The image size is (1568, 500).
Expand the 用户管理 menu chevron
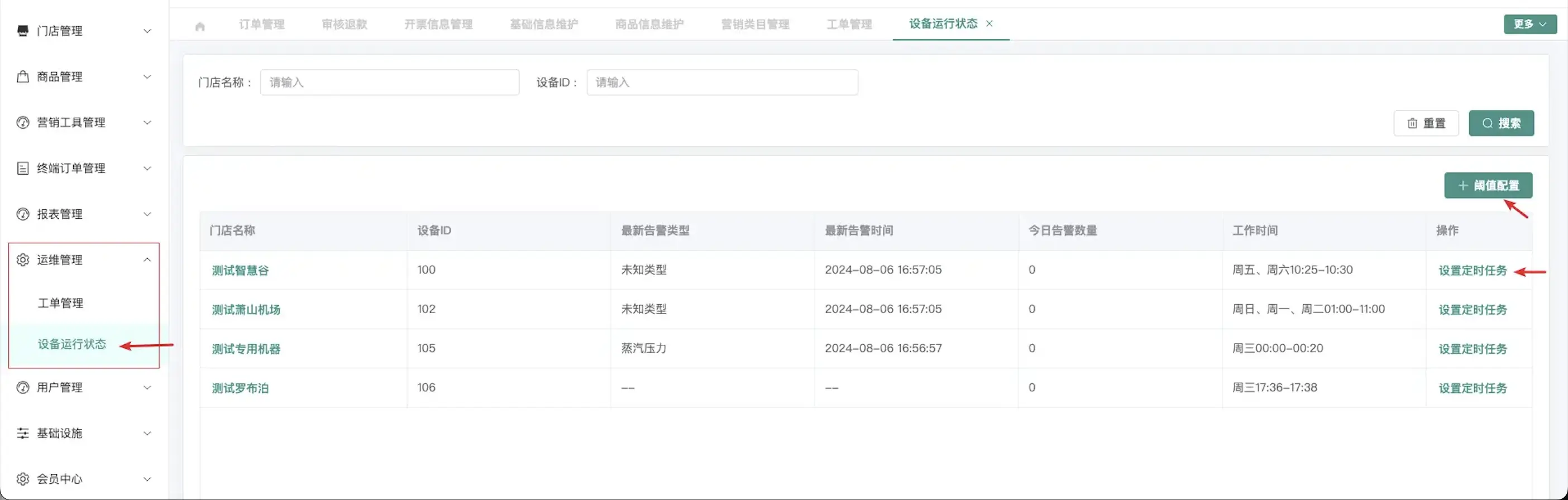(147, 387)
